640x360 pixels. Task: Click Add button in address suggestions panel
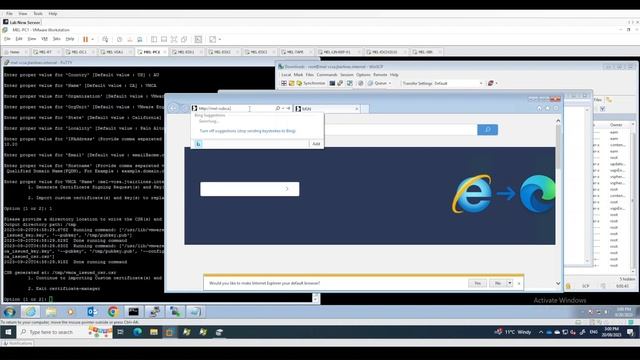316,144
